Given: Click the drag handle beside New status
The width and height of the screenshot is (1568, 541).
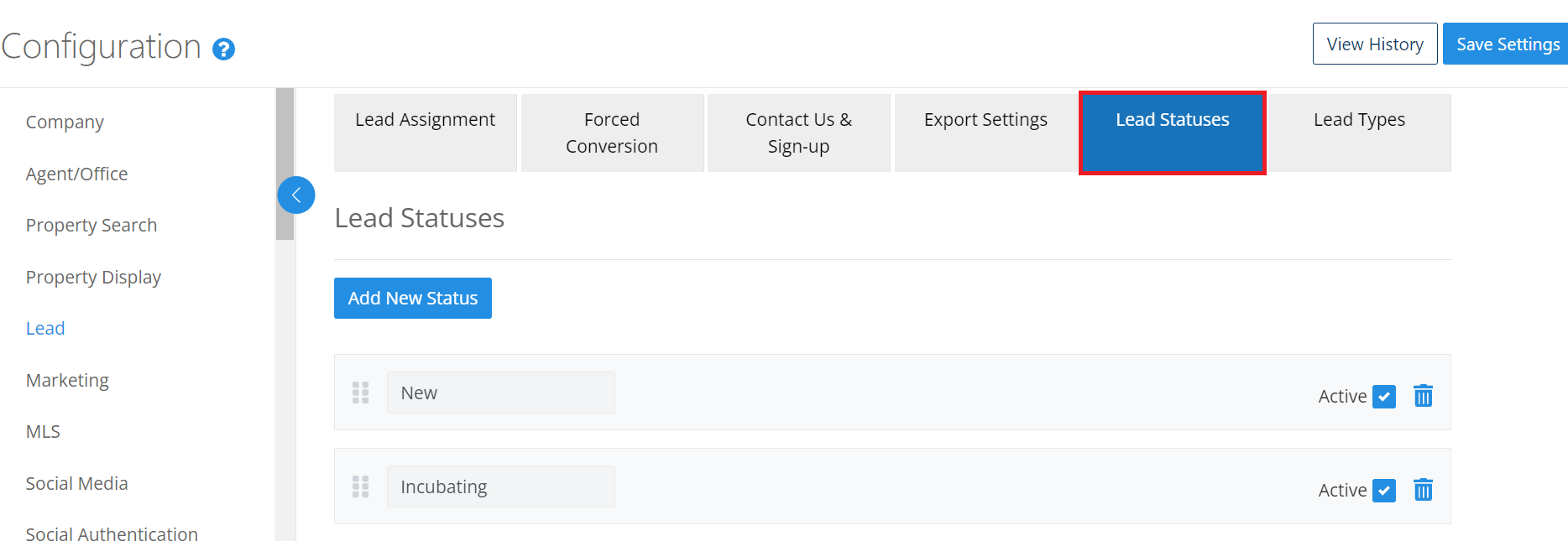Looking at the screenshot, I should click(360, 393).
